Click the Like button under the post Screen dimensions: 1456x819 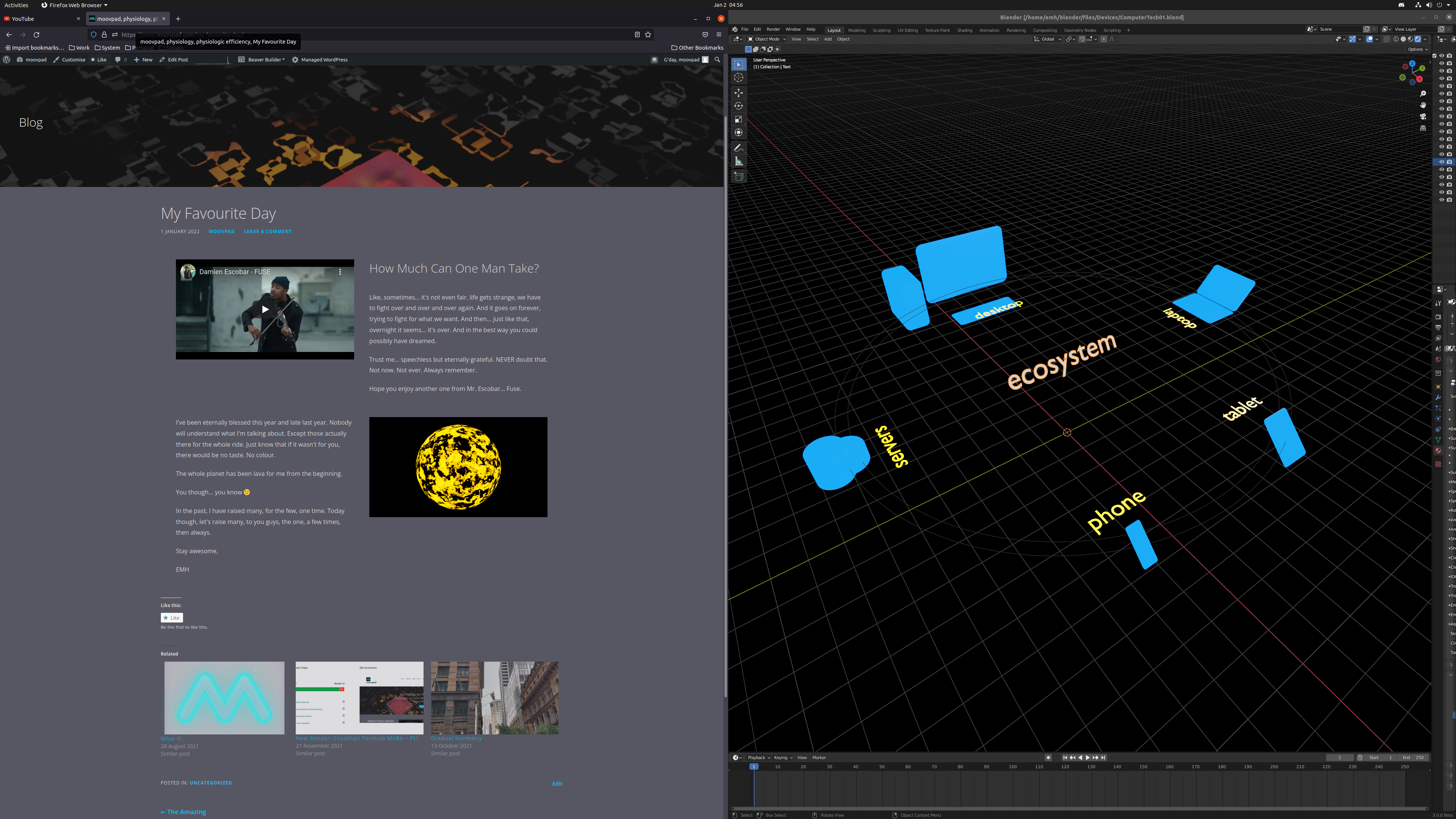pos(171,618)
